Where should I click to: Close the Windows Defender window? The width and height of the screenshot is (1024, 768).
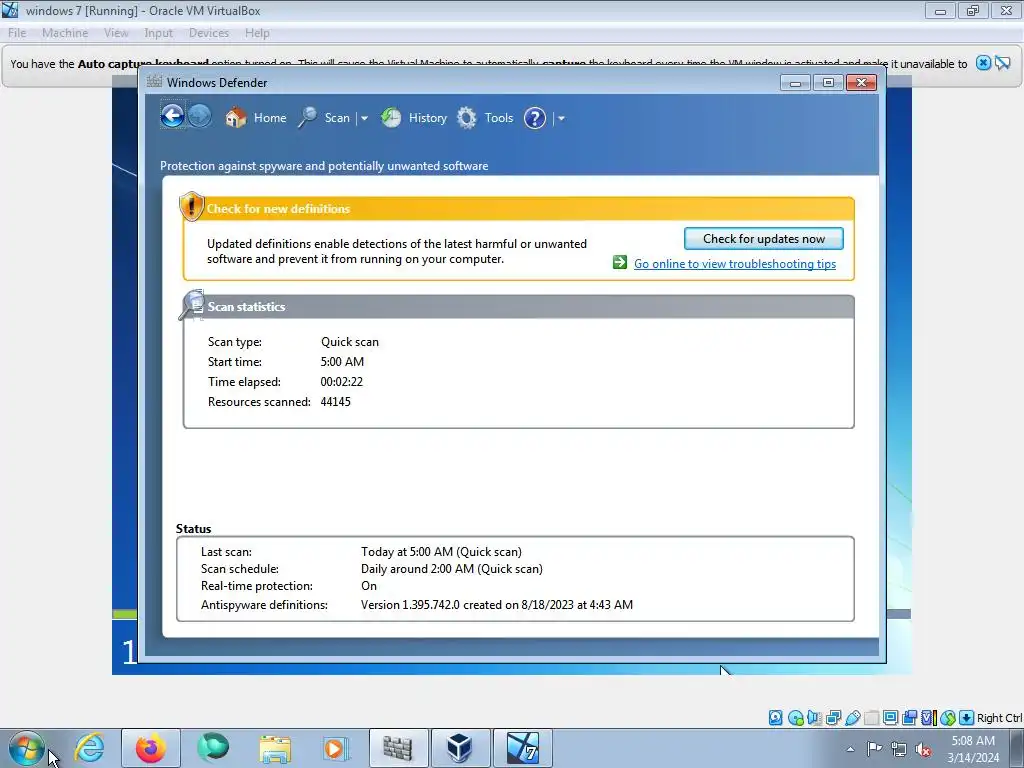(x=861, y=82)
